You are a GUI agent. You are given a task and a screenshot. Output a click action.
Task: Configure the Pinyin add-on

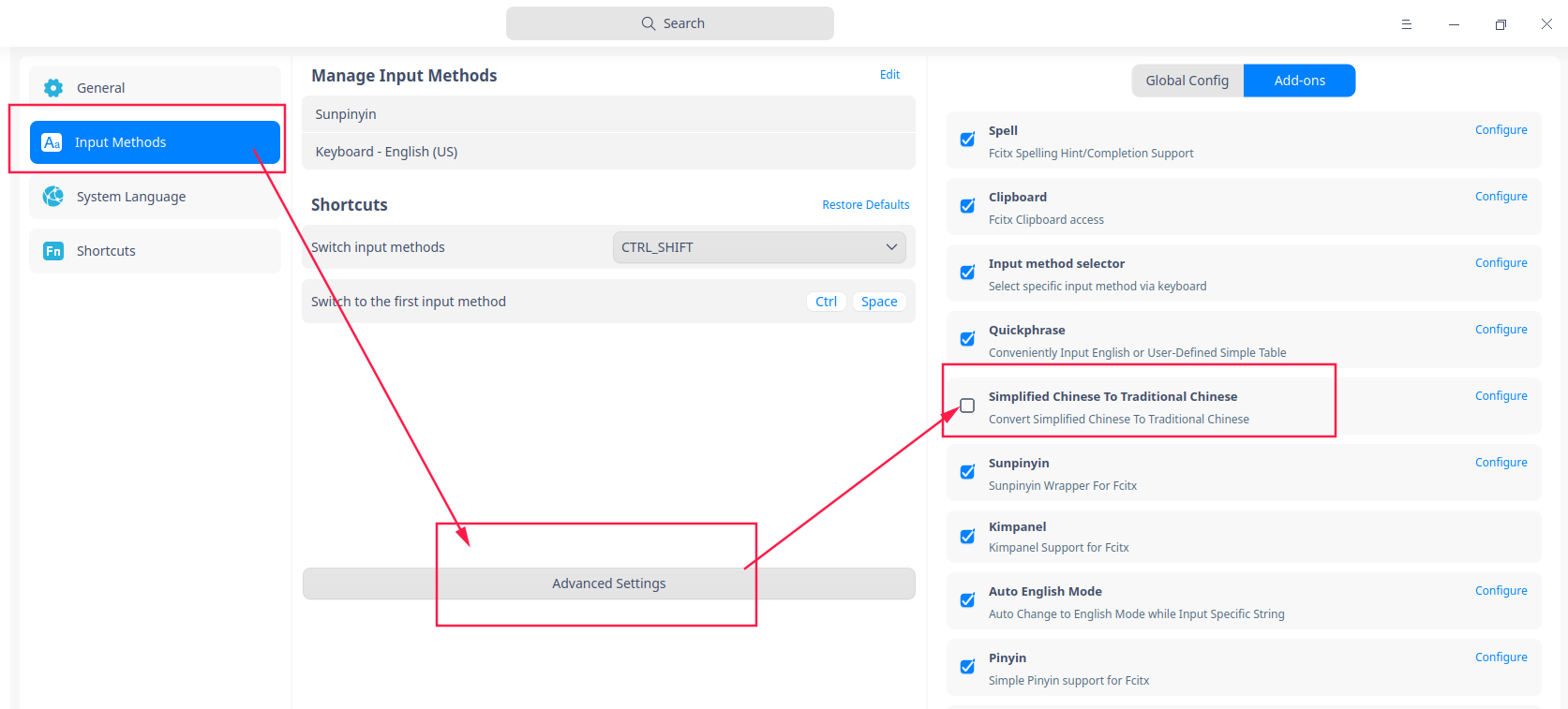click(x=1501, y=657)
